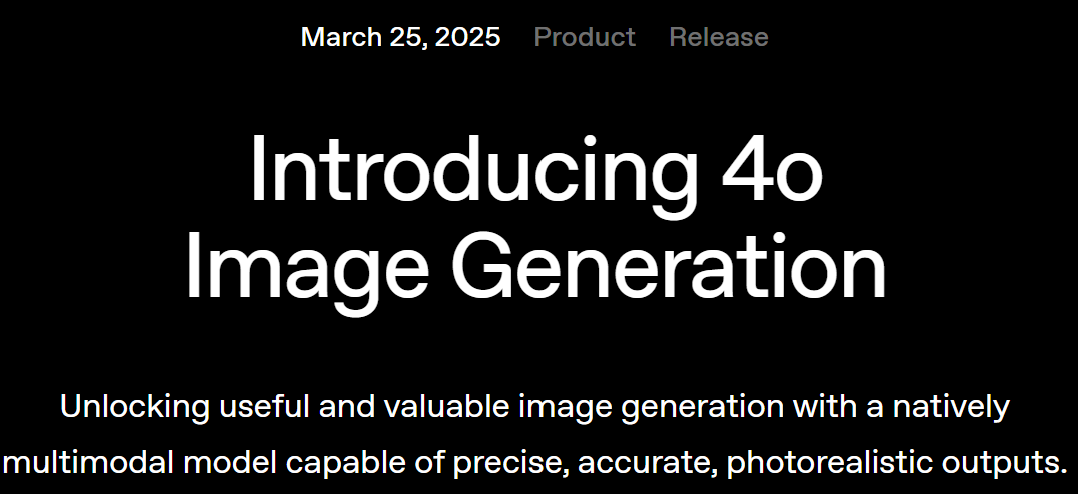Screen dimensions: 1078x494
Task: Click the year 2025 in the date
Action: 468,37
